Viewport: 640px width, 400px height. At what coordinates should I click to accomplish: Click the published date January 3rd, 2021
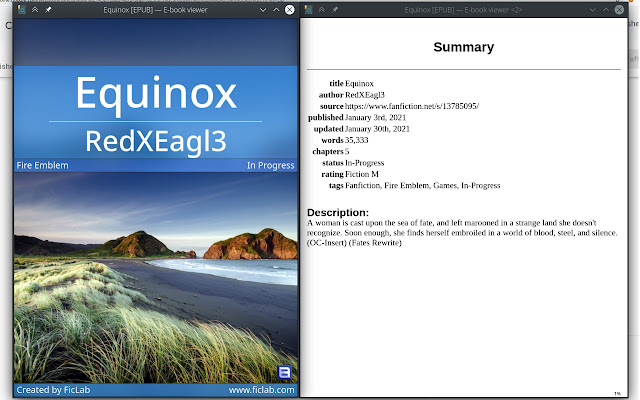point(376,118)
